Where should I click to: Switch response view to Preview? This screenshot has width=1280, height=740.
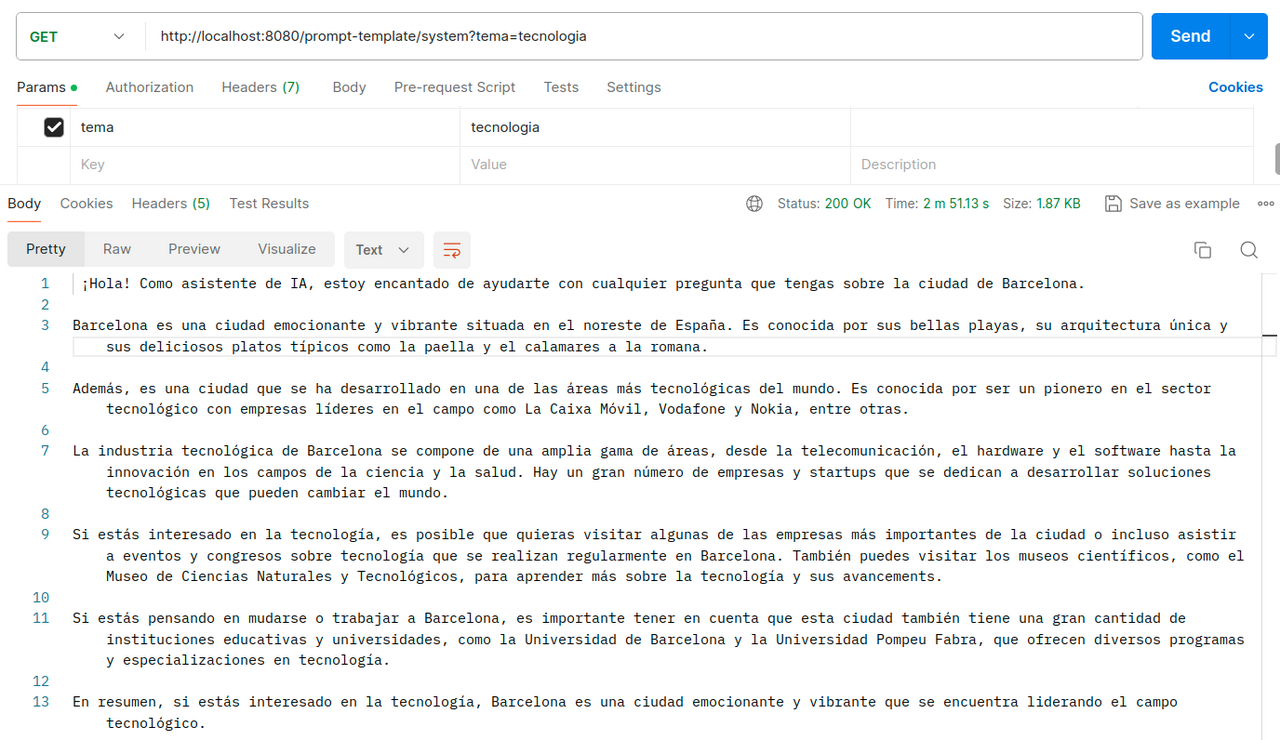(194, 249)
